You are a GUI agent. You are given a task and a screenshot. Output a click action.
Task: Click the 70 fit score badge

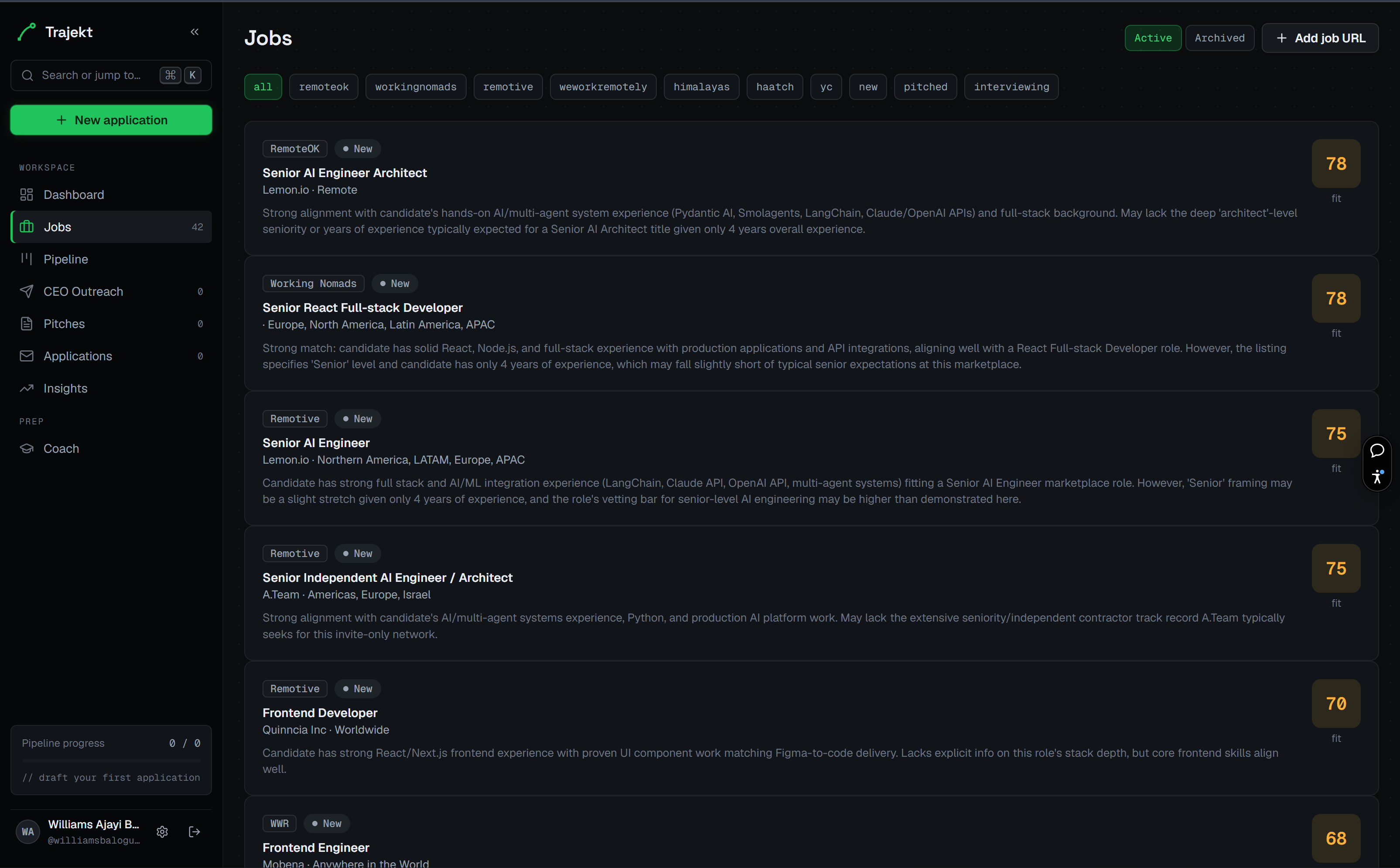1336,703
